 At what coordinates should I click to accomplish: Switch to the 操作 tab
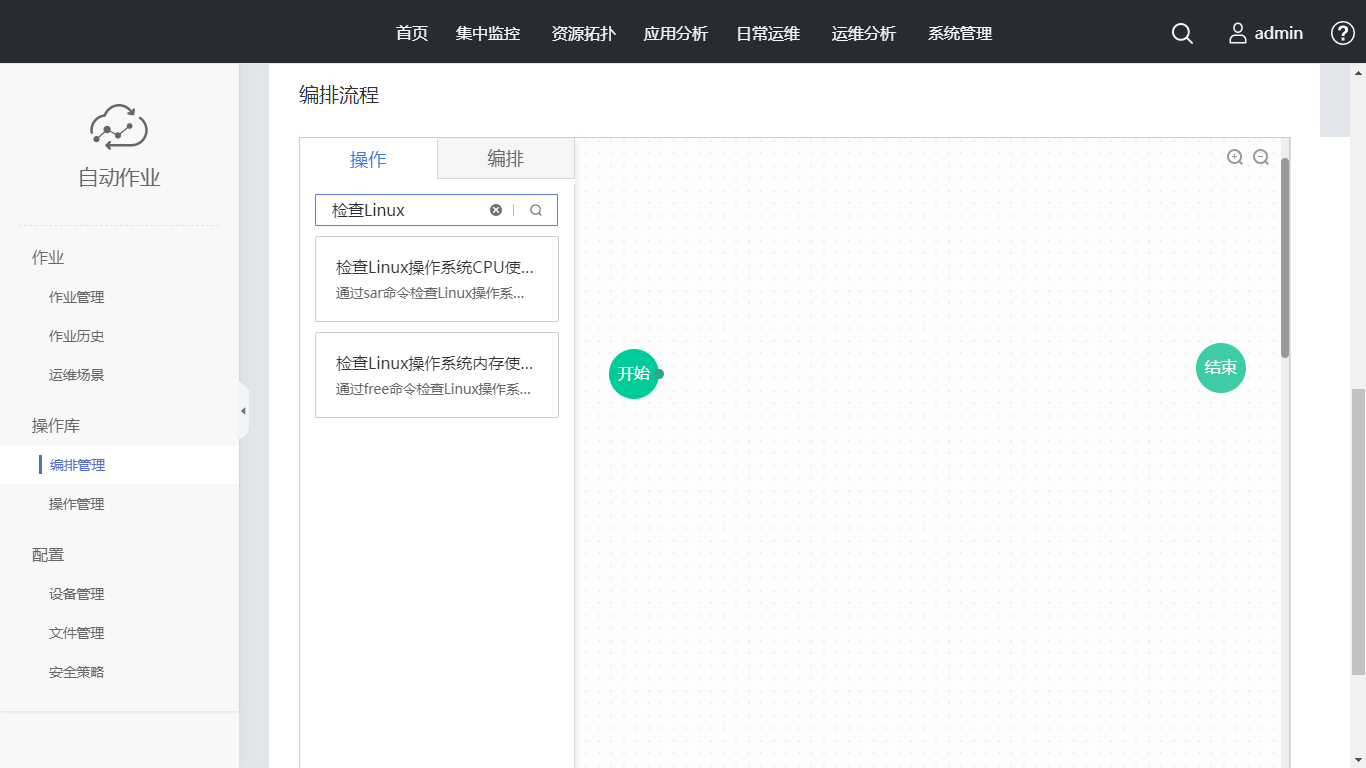click(x=368, y=160)
